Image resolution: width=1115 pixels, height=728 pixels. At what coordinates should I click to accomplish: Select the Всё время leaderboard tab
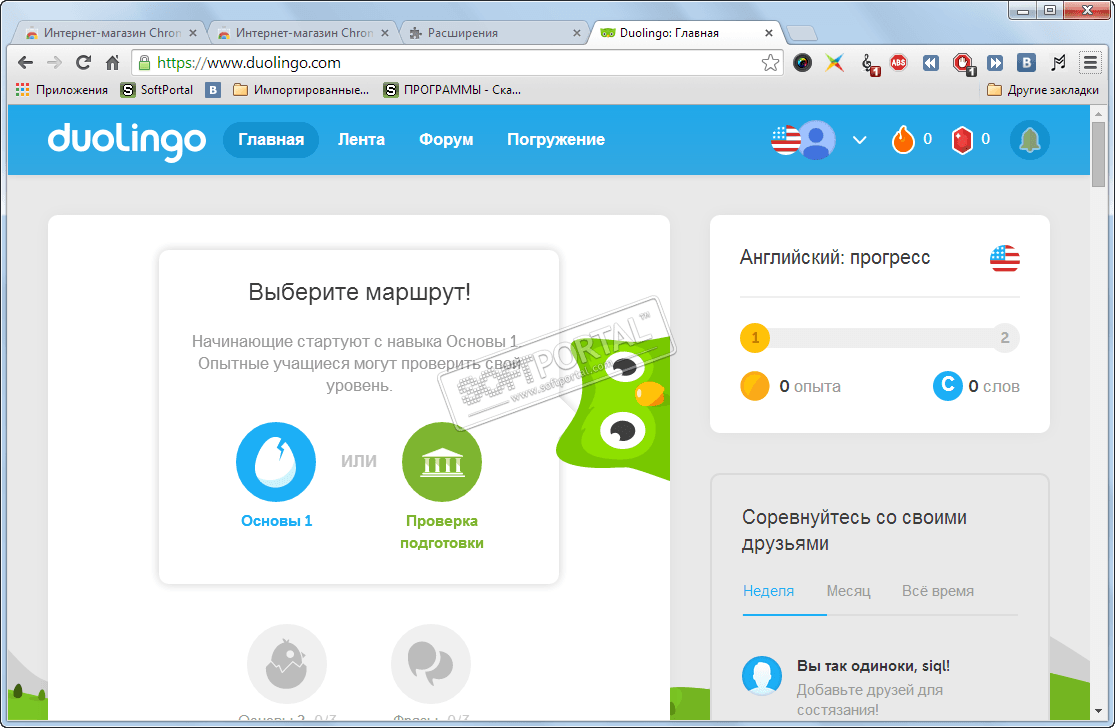[x=938, y=591]
